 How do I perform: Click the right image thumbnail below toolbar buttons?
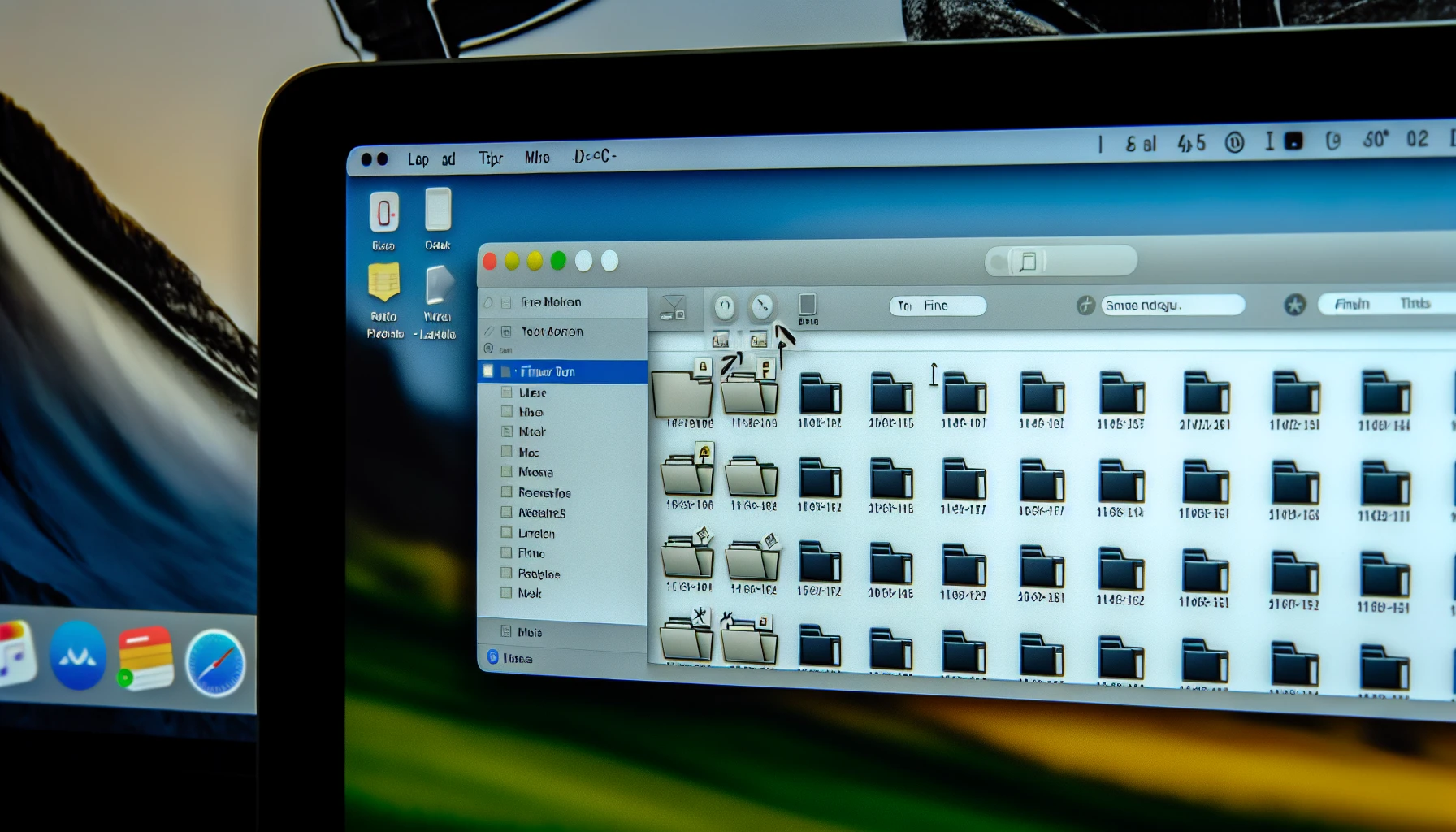click(x=758, y=340)
